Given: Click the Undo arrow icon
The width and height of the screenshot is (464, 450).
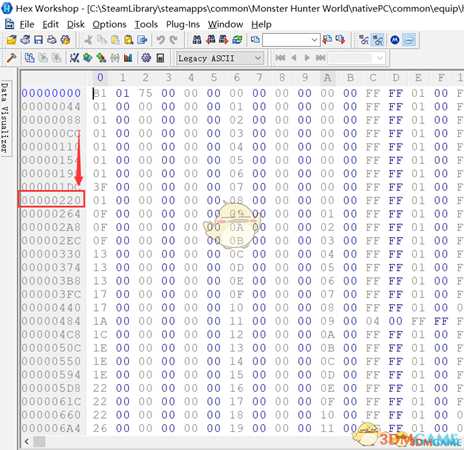Looking at the screenshot, I should (161, 40).
